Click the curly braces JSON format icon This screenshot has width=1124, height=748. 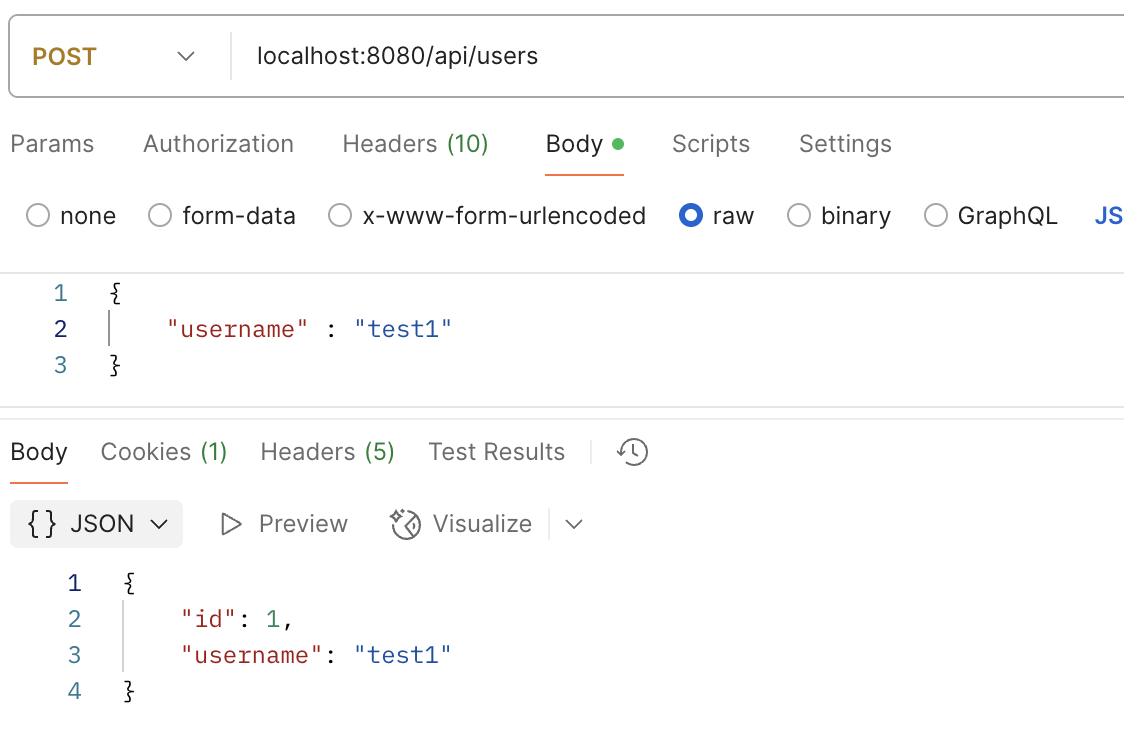point(42,524)
